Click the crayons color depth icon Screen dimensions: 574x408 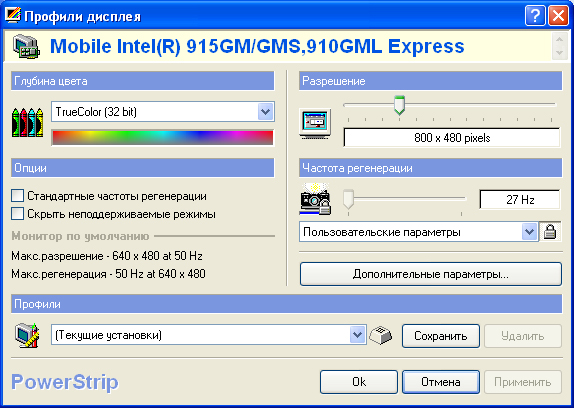pos(27,122)
